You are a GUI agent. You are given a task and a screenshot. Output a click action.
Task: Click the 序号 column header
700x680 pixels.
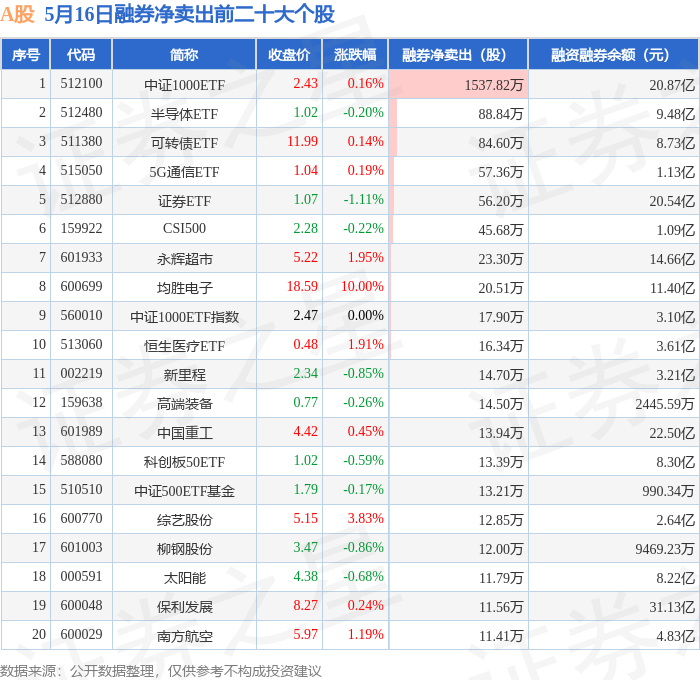pos(26,54)
